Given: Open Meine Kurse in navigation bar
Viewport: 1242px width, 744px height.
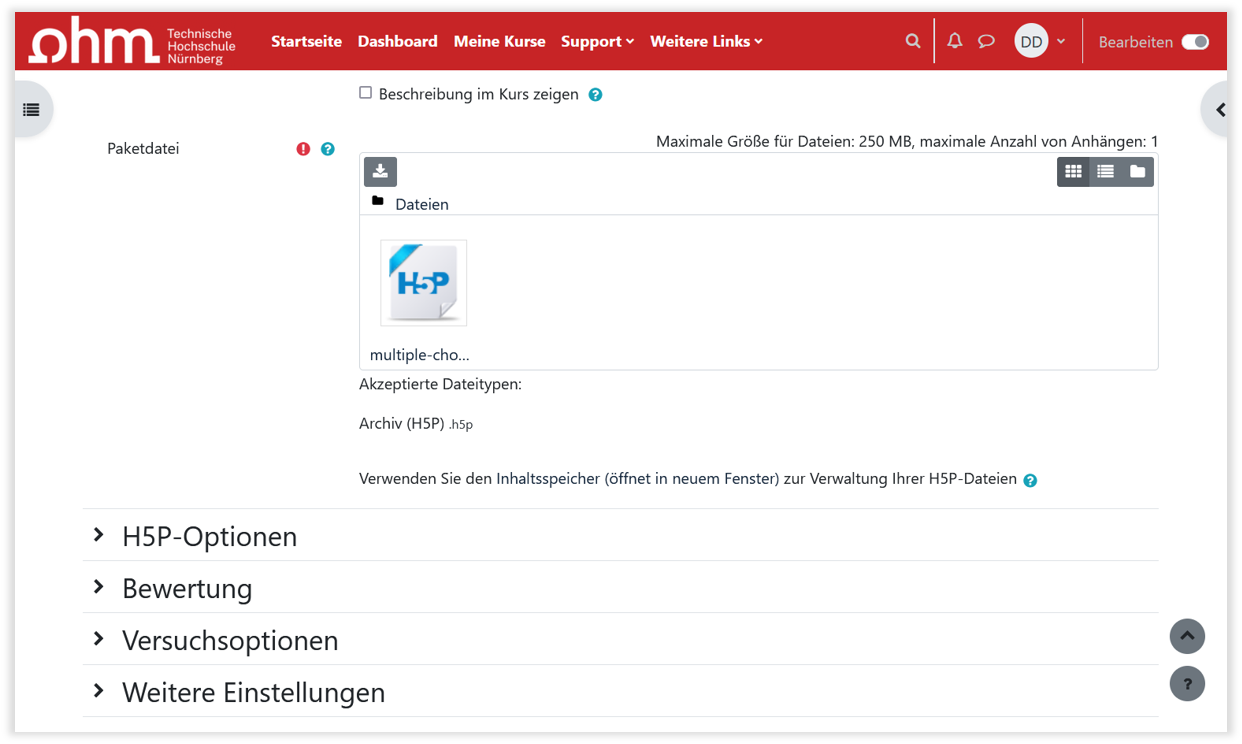Looking at the screenshot, I should (499, 41).
